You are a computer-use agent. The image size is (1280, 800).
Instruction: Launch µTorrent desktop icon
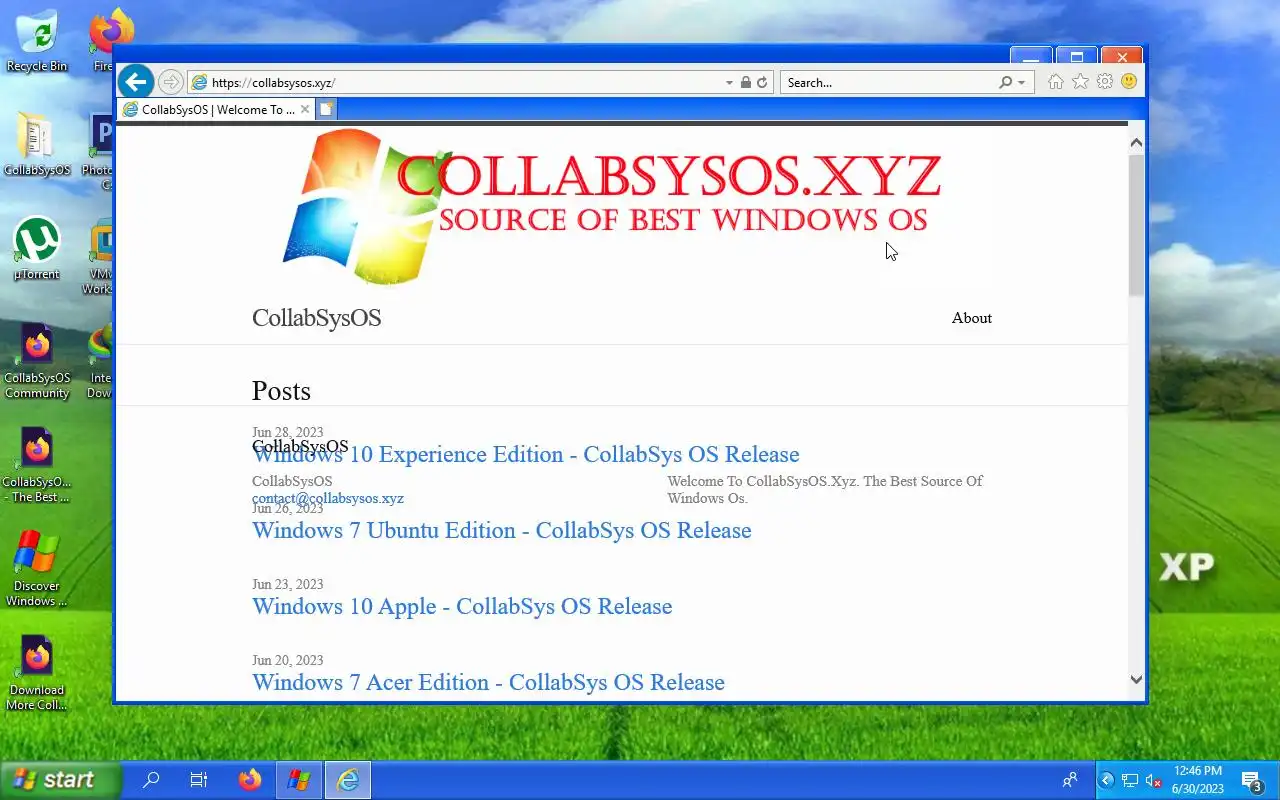point(37,249)
